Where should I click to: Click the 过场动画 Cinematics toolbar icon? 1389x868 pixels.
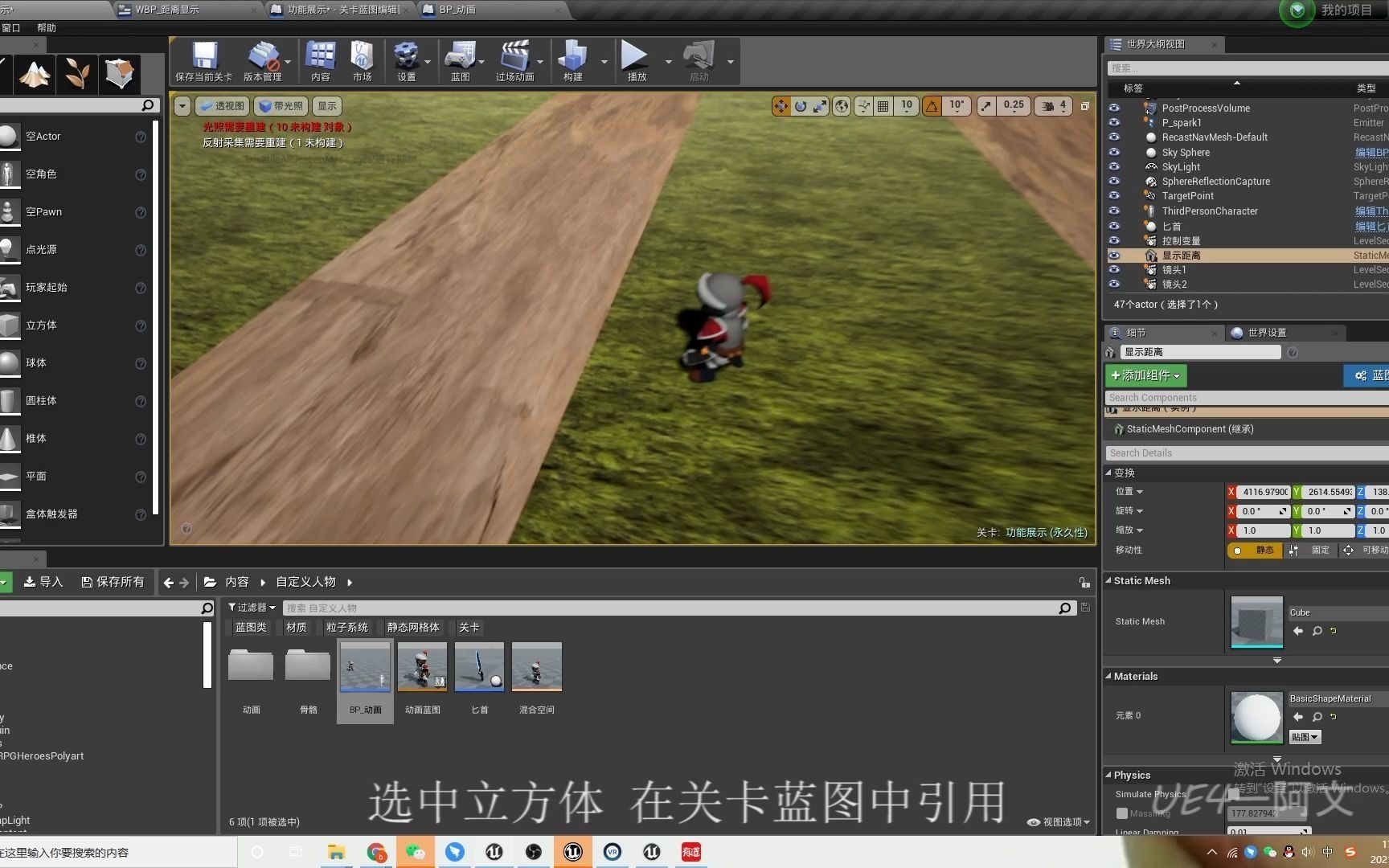pos(517,61)
